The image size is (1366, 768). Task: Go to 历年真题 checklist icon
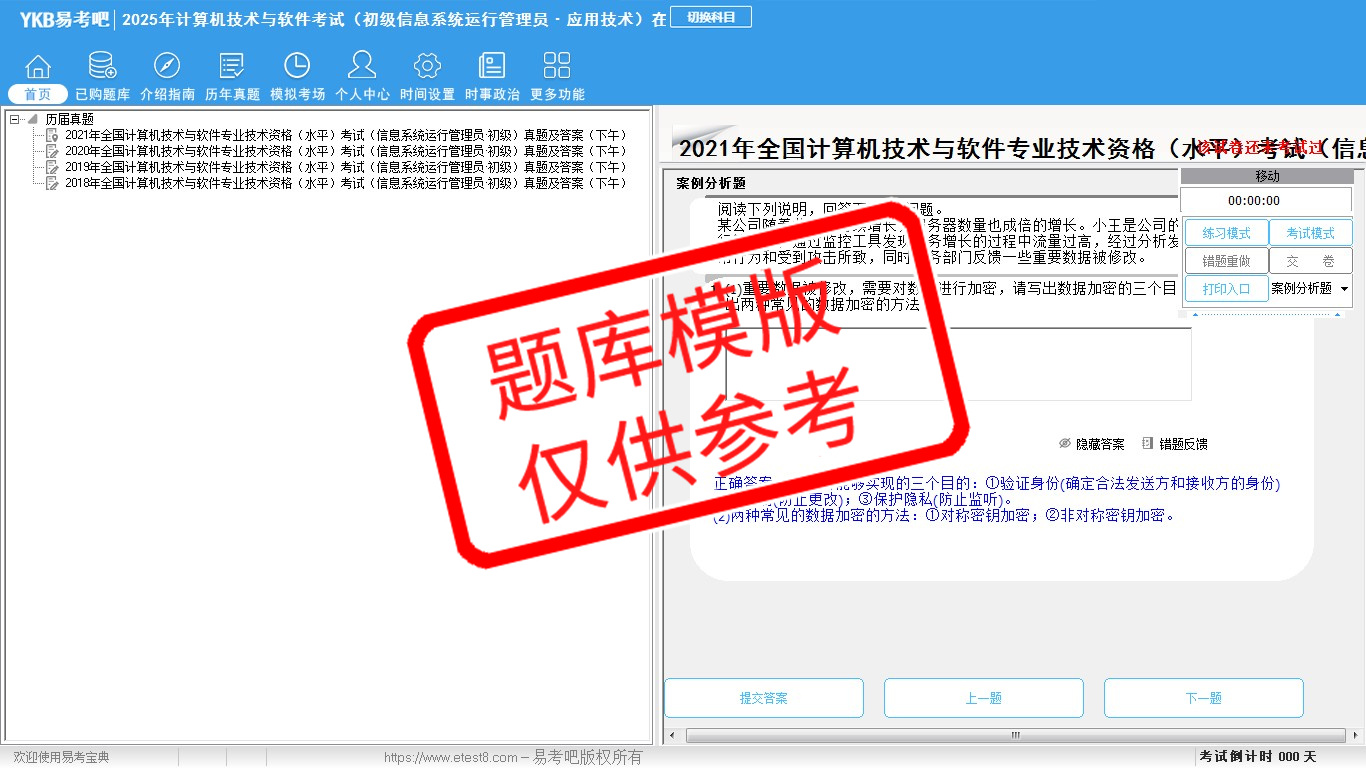click(232, 67)
